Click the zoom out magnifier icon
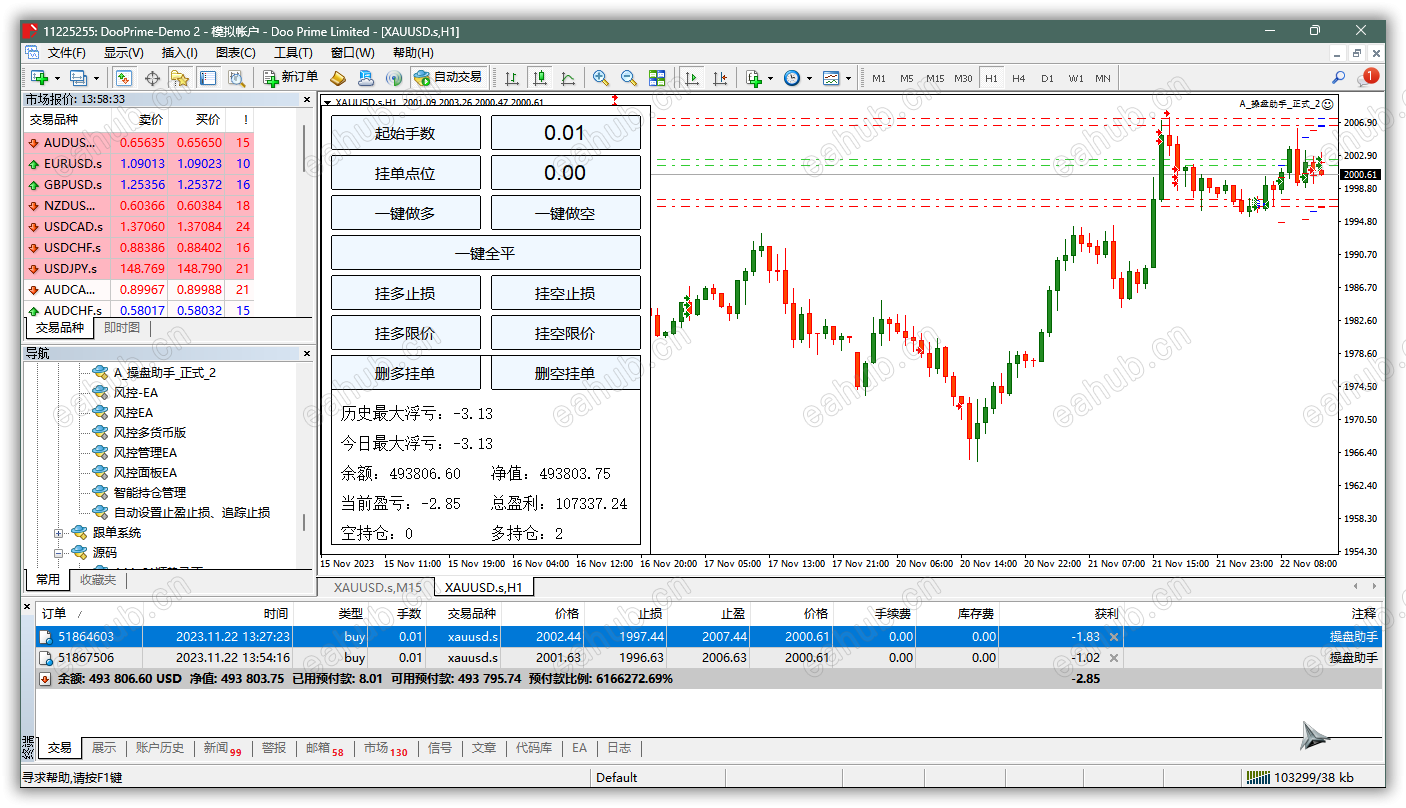1406x808 pixels. [629, 77]
